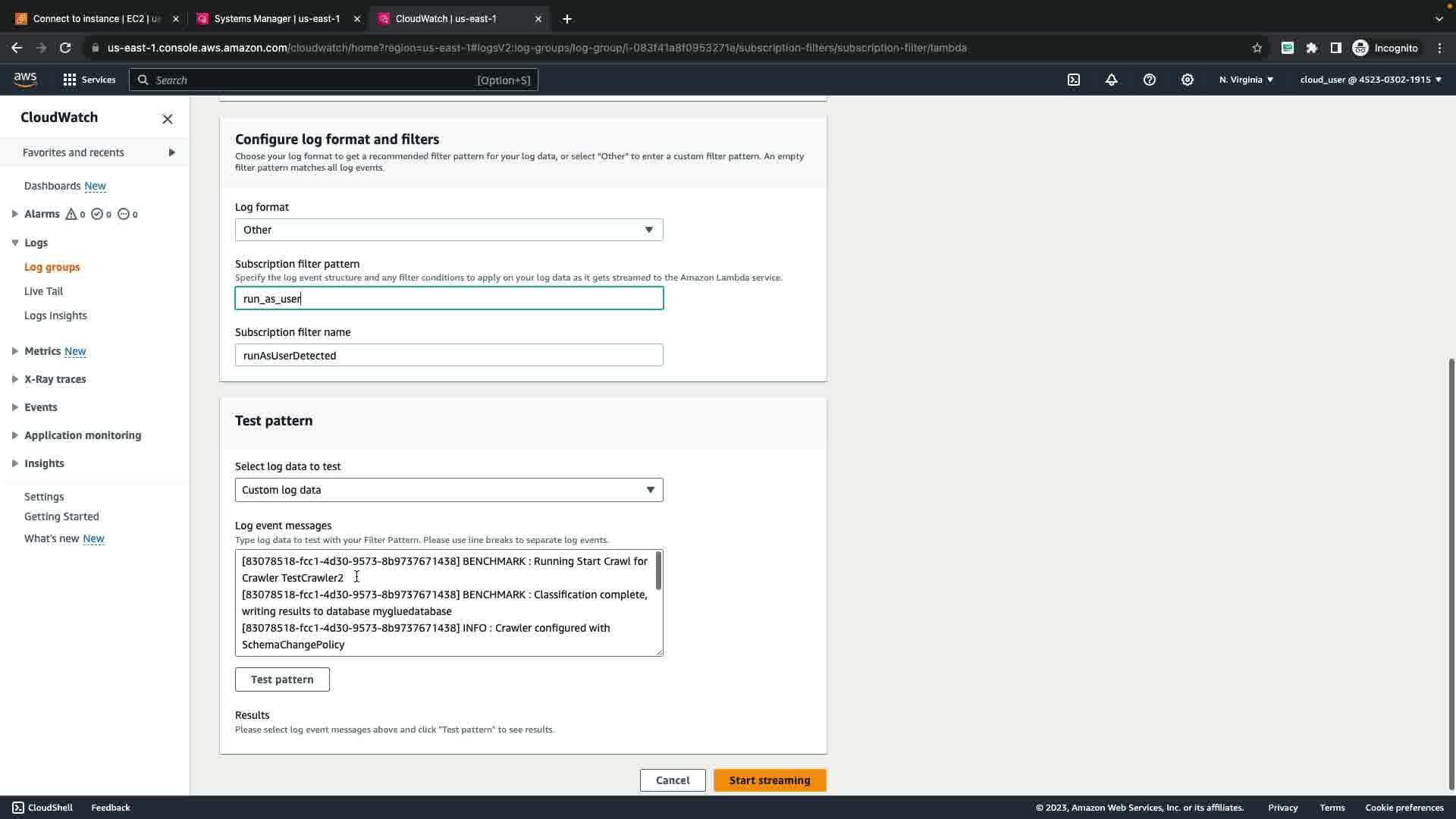This screenshot has width=1456, height=819.
Task: Click the Start streaming button
Action: [x=770, y=780]
